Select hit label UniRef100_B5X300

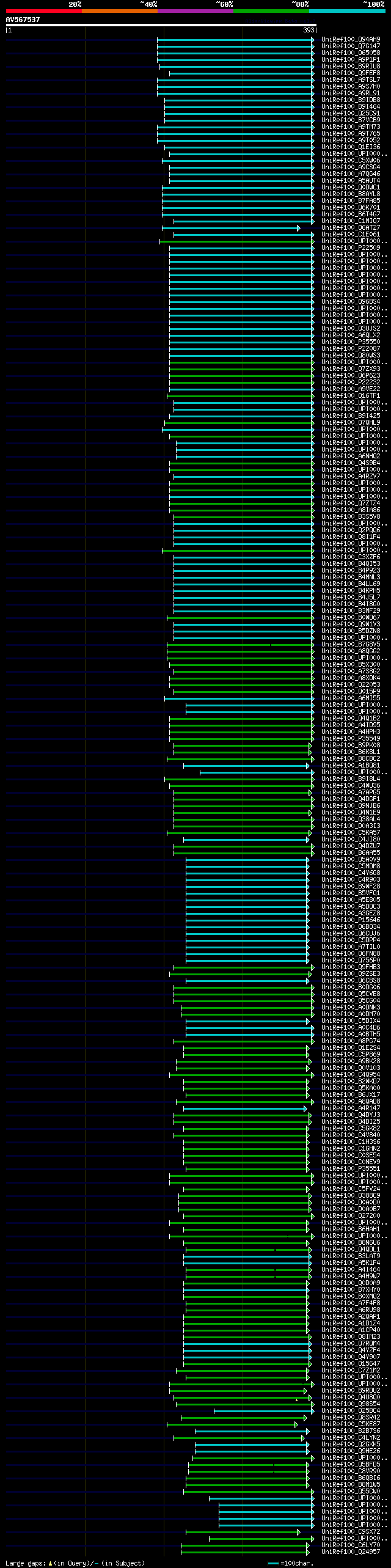pyautogui.click(x=351, y=664)
